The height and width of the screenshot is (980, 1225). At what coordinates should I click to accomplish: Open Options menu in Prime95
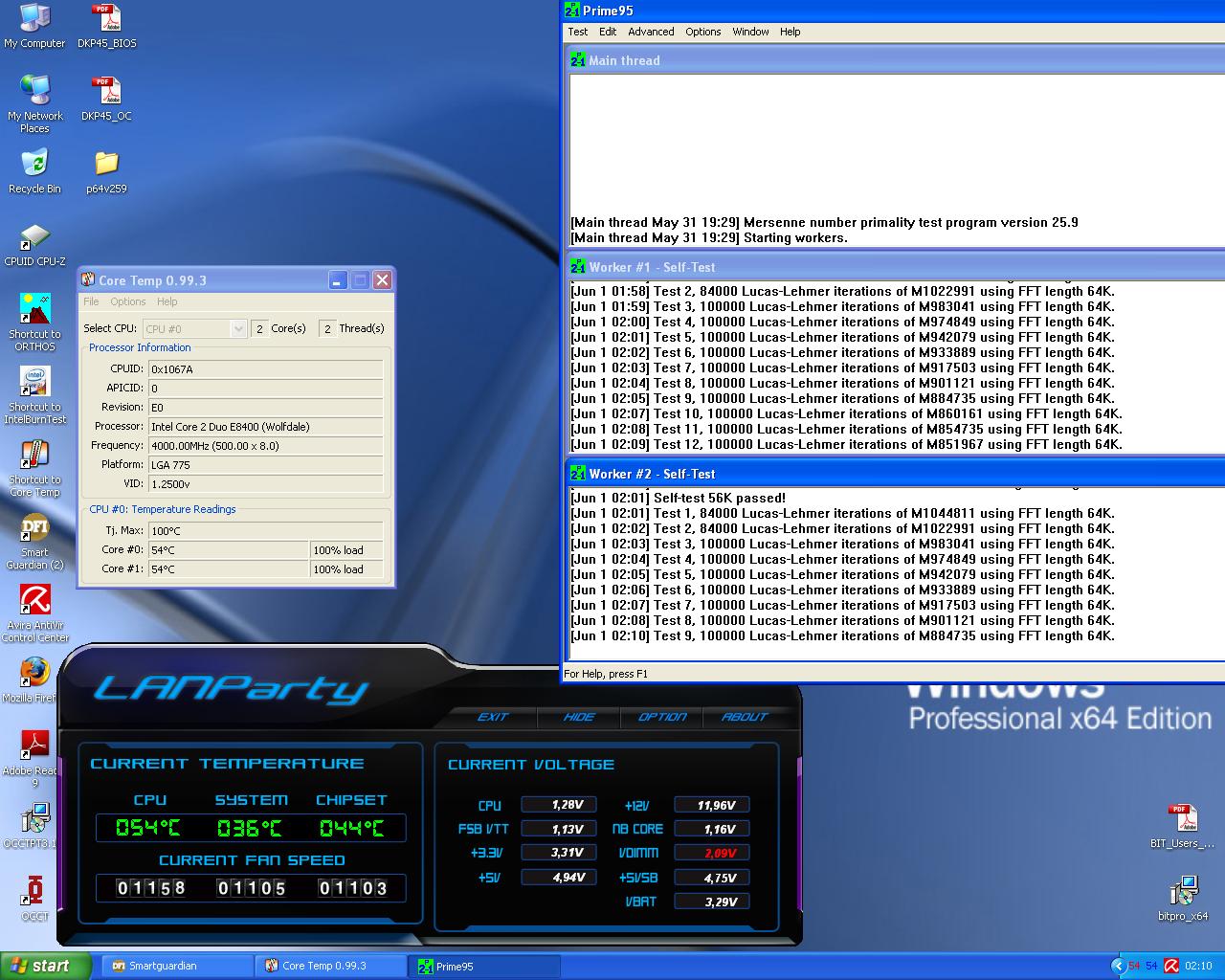702,32
